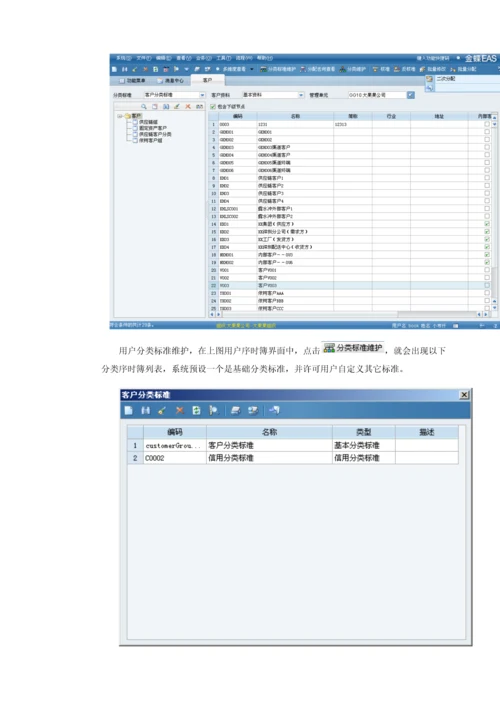Open dropdown arrow after filter icon in toolbar

coord(186,69)
